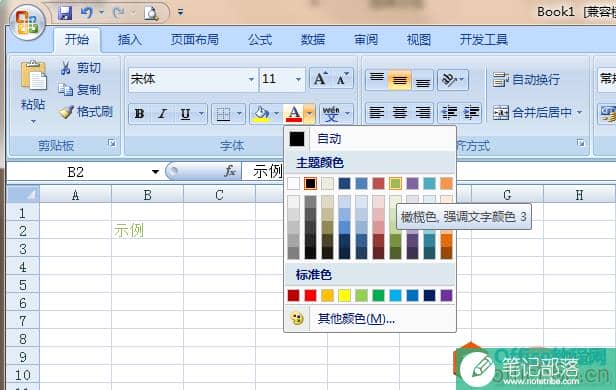Switch to 审阅 tab
Screen dimensions: 616x390
pos(366,40)
